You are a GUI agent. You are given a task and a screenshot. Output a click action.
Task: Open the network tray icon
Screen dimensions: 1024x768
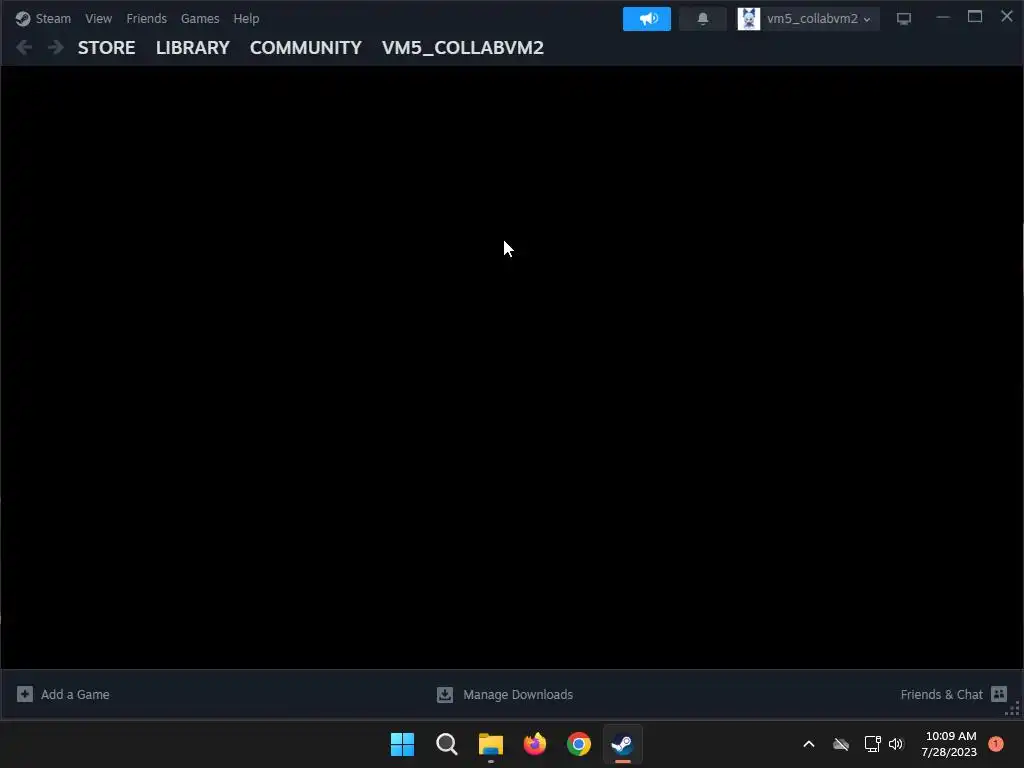pyautogui.click(x=872, y=744)
